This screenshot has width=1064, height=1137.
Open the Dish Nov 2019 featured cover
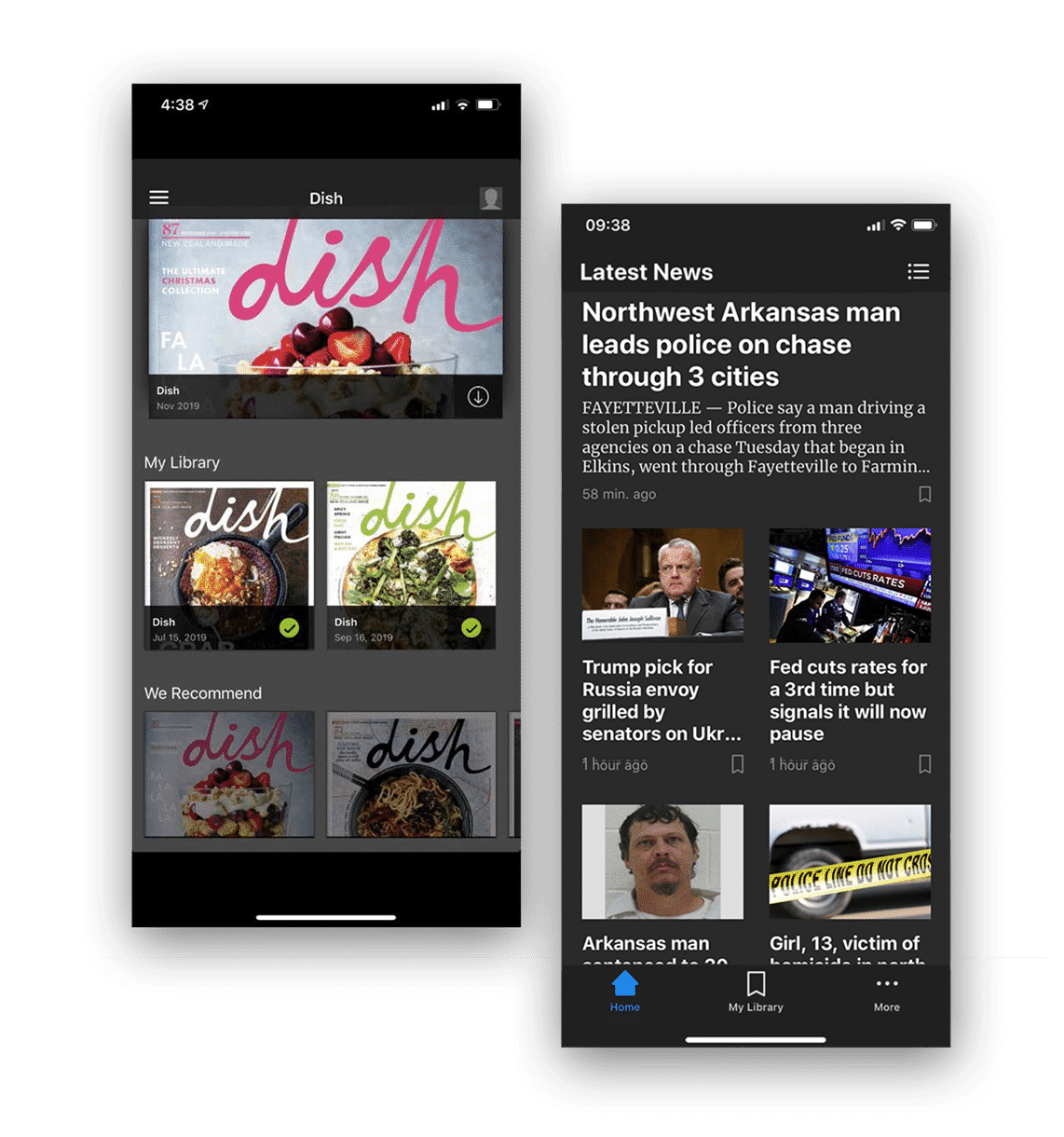(x=325, y=319)
